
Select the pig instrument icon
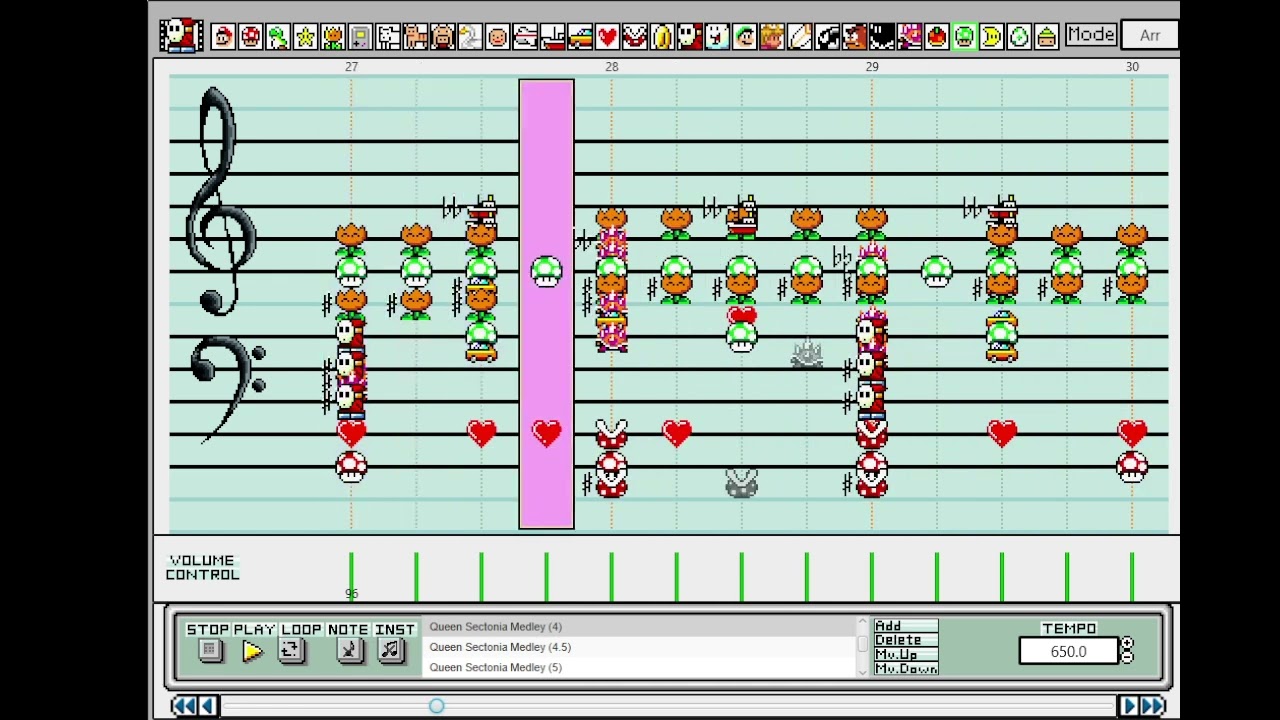(x=442, y=36)
